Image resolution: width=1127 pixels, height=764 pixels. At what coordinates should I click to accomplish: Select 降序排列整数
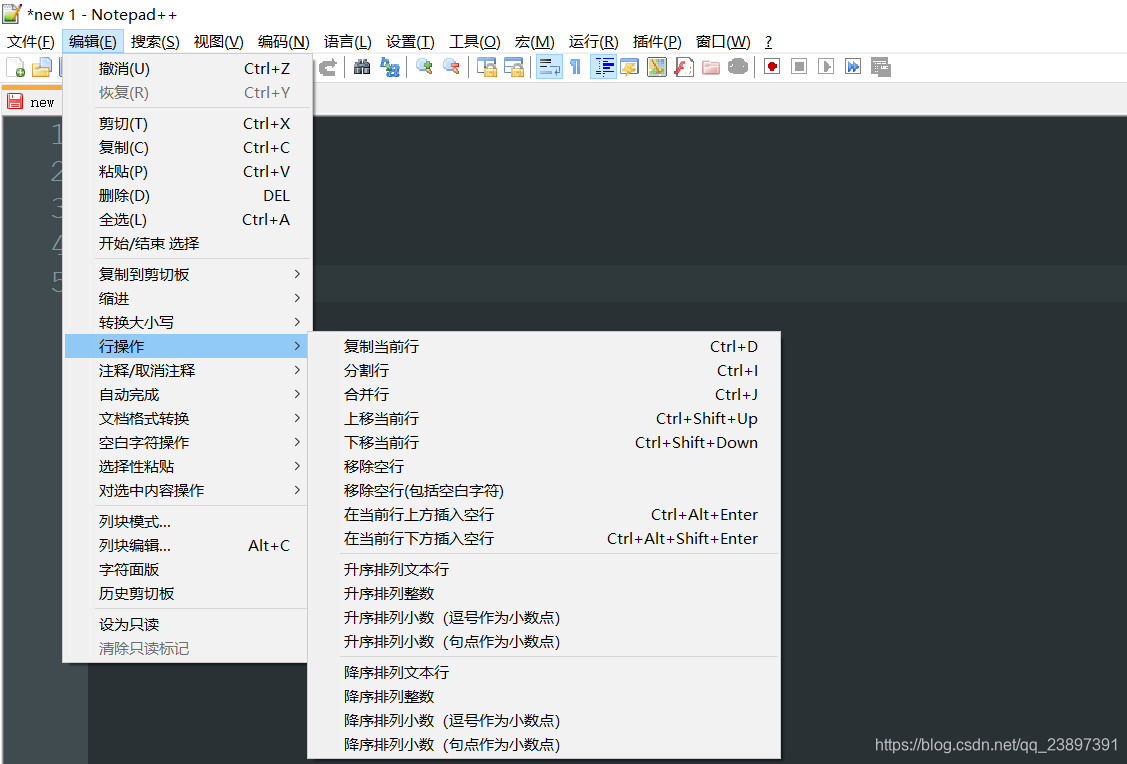click(x=544, y=696)
